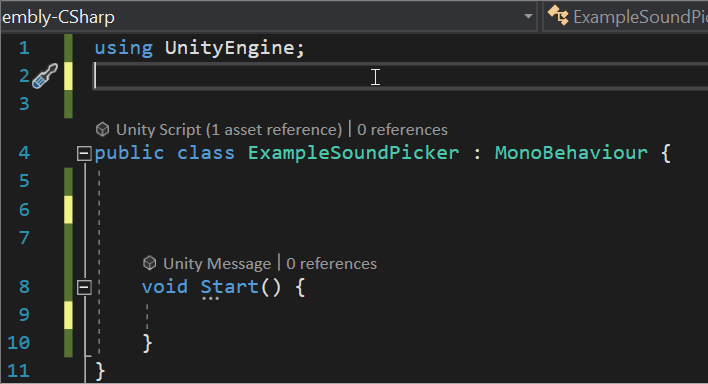Click the ExampleSoundPicker class name in code
This screenshot has height=384, width=708.
[x=354, y=153]
